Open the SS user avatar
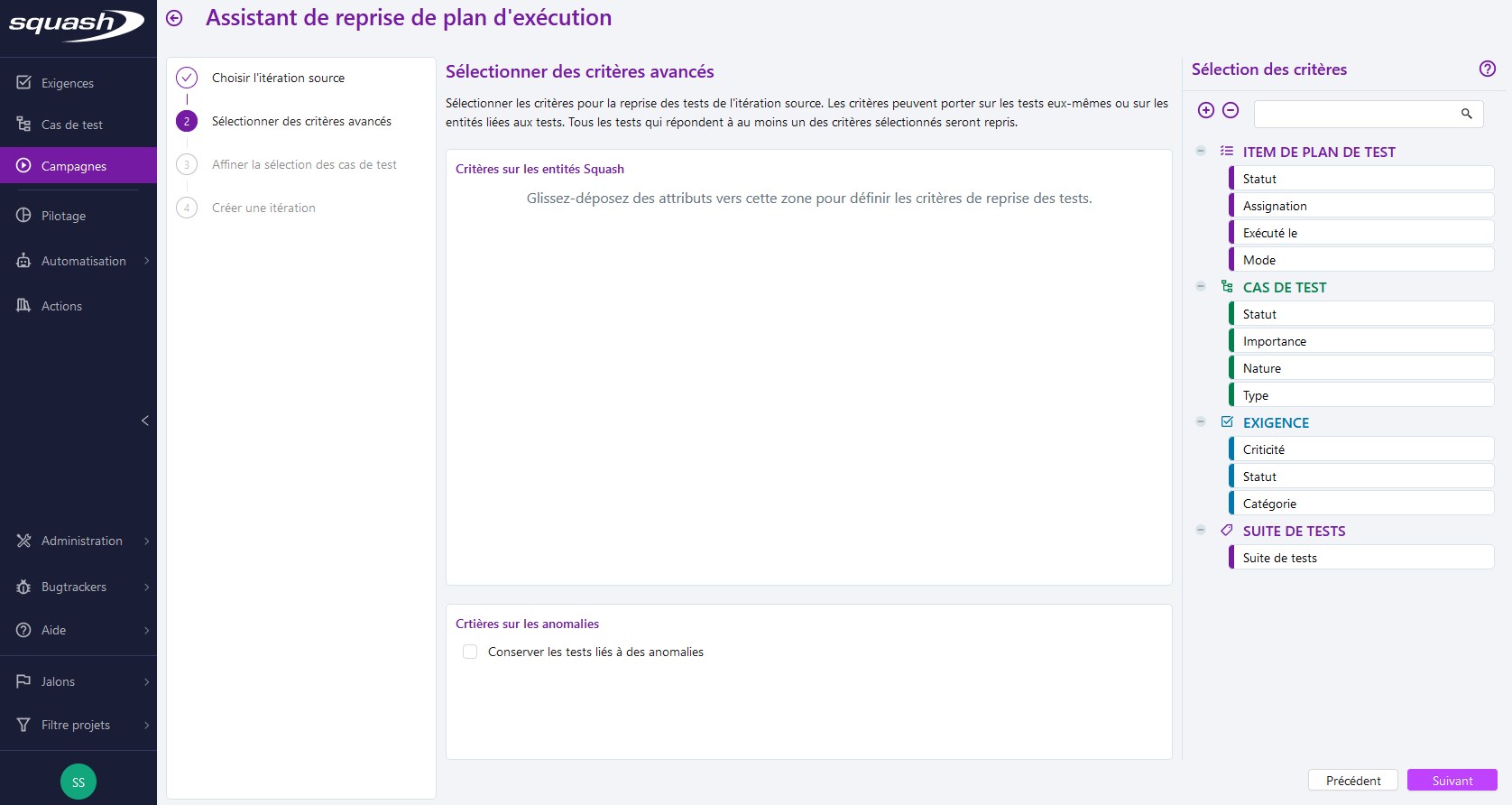 78,782
